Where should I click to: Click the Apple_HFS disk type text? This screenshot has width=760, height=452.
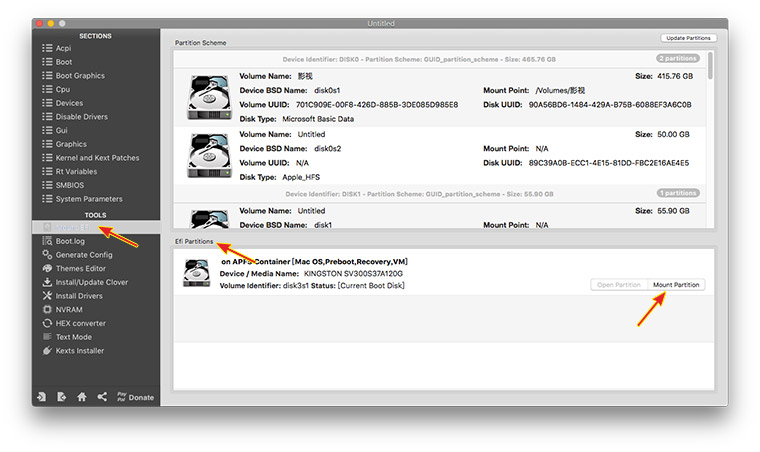coord(301,177)
